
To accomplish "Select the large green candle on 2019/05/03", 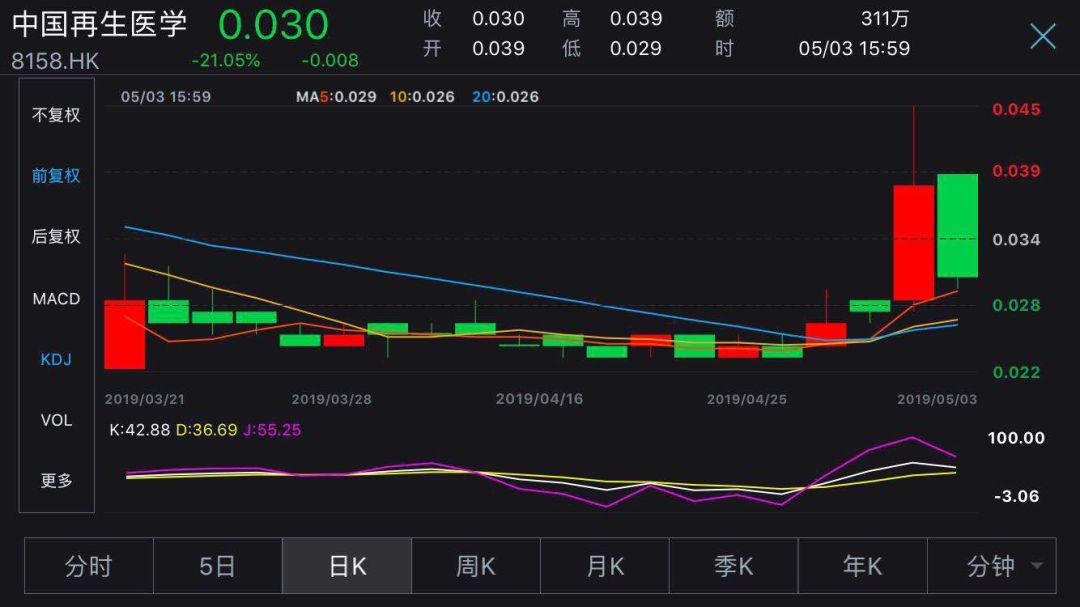I will (x=957, y=226).
